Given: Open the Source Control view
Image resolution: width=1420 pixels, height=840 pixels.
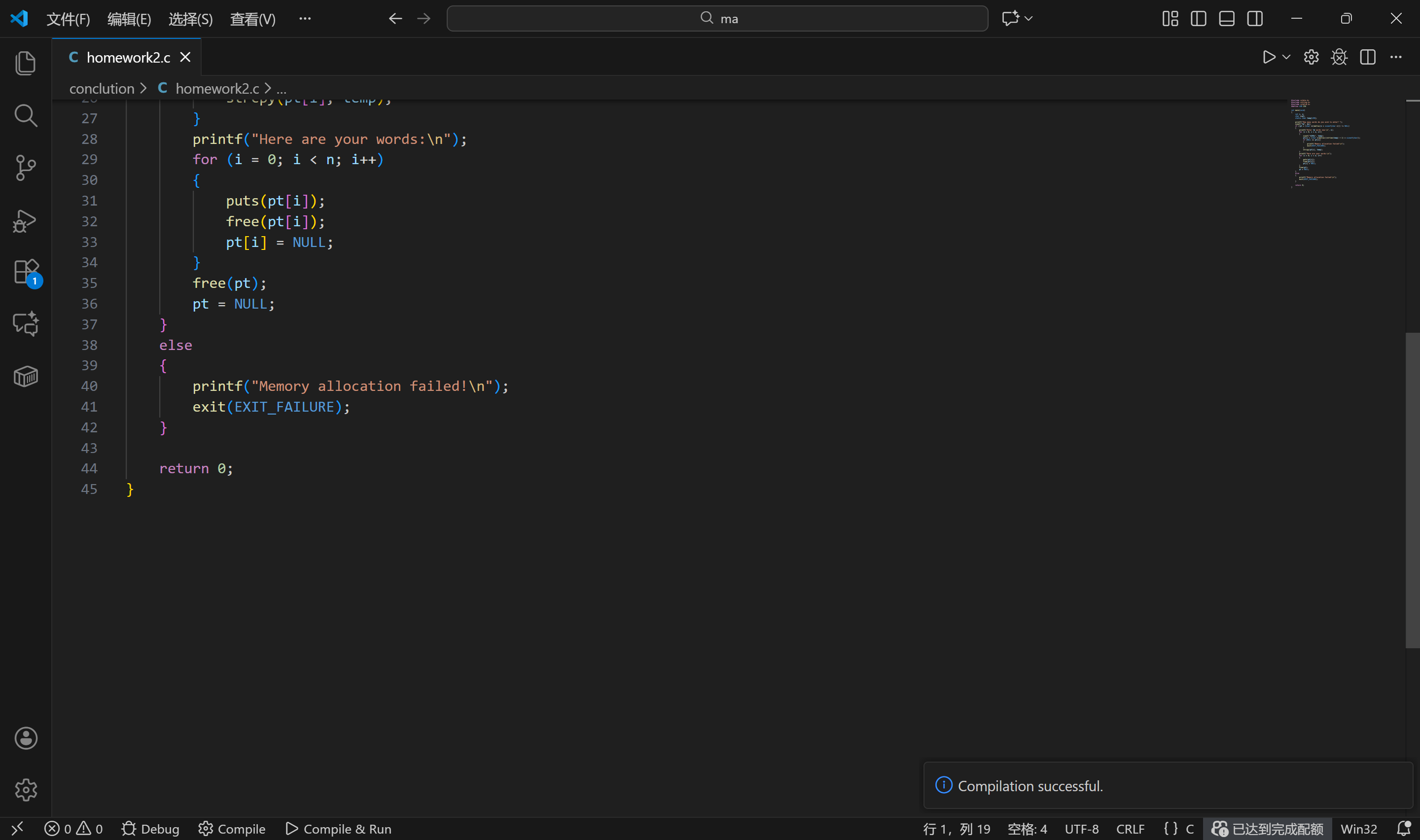Looking at the screenshot, I should [26, 168].
